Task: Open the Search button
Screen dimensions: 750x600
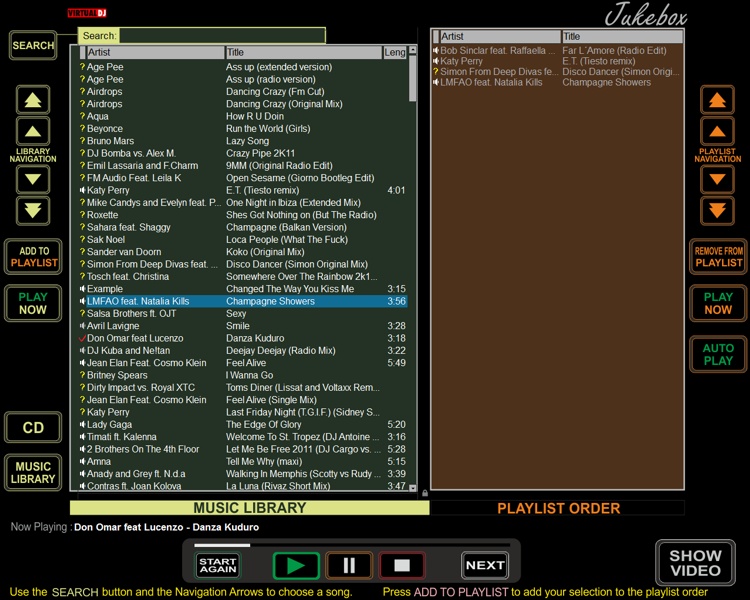Action: tap(33, 45)
